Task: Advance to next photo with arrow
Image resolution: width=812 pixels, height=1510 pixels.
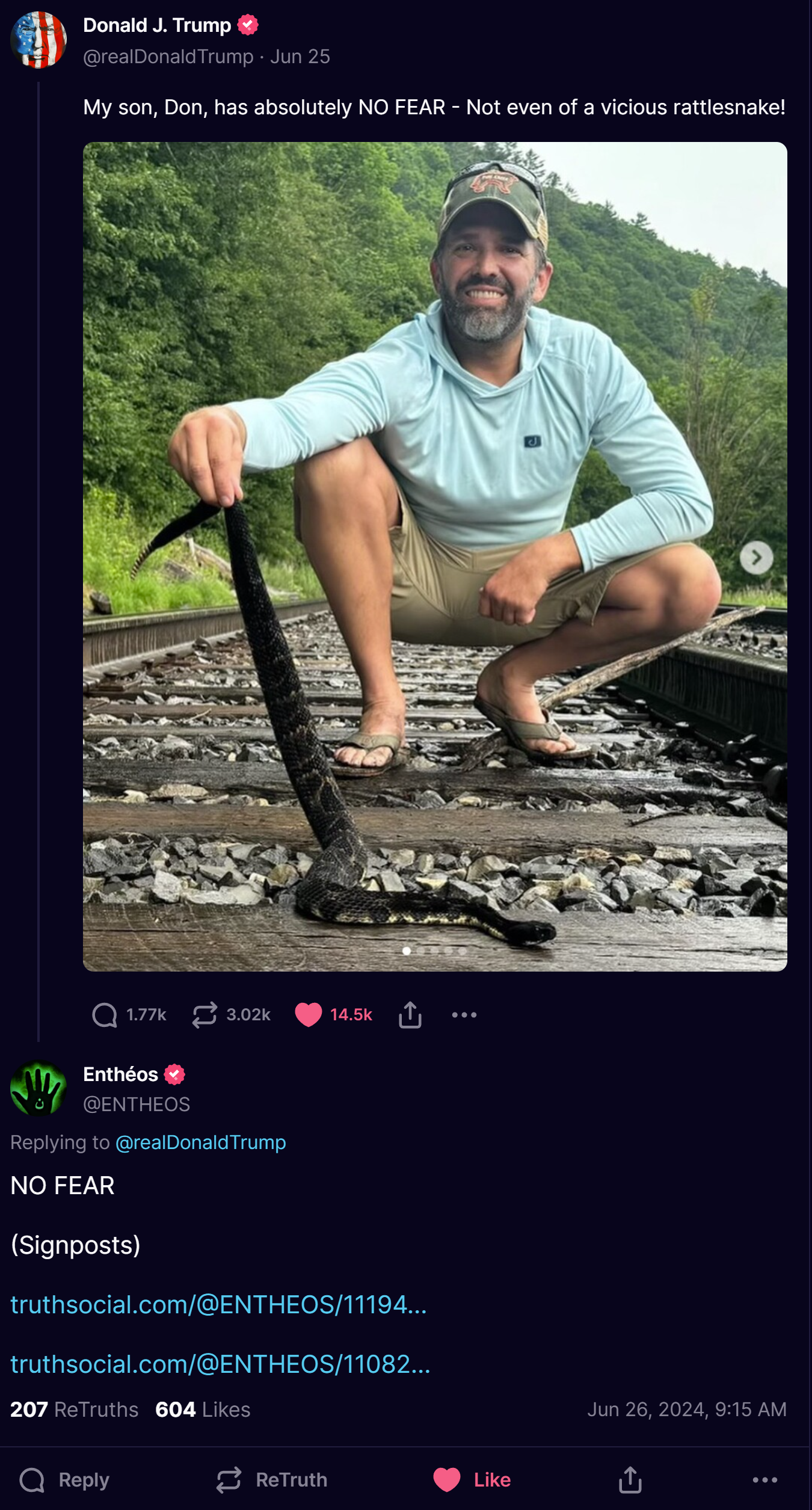Action: pos(756,558)
